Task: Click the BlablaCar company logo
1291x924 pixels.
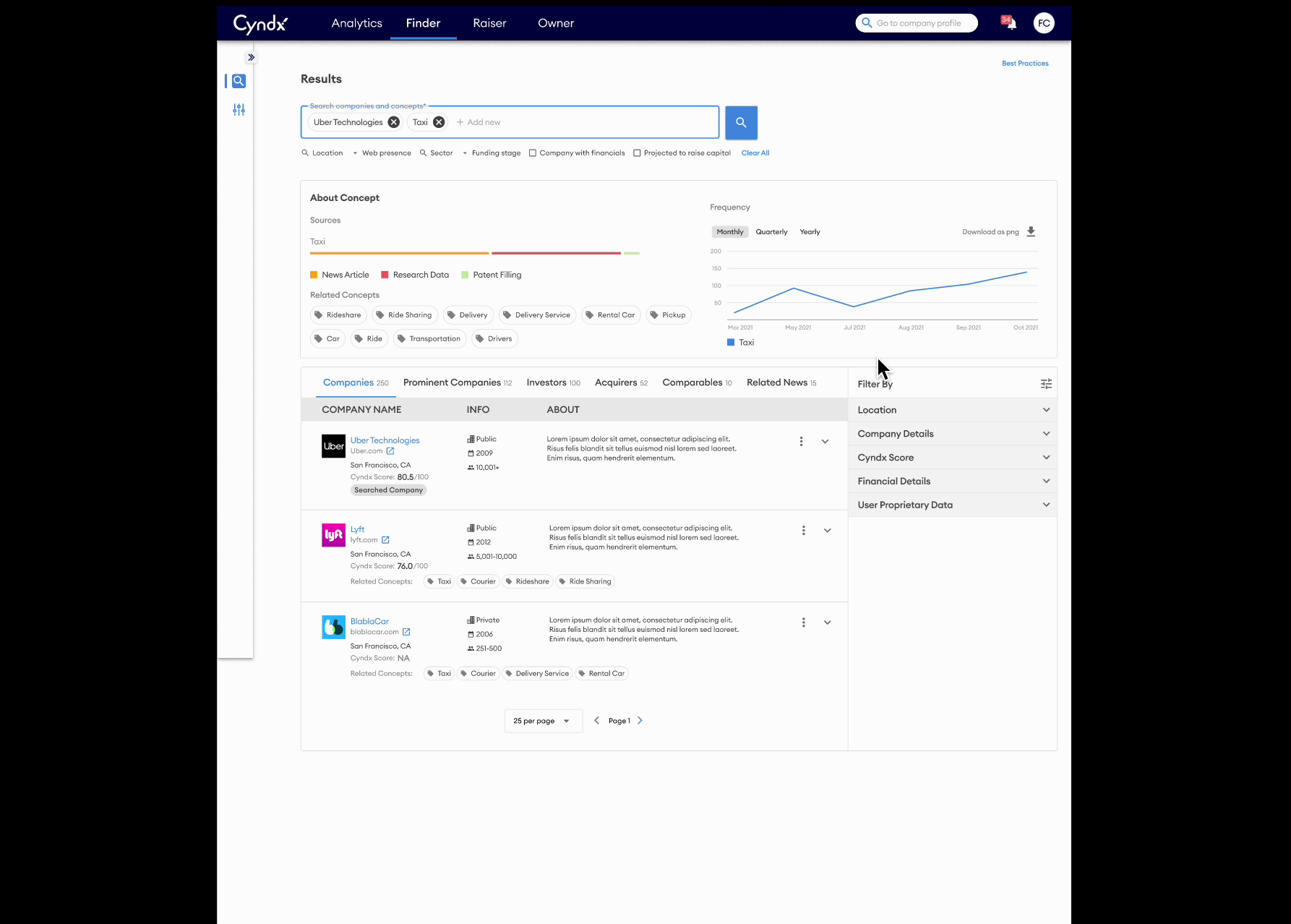Action: pos(333,627)
